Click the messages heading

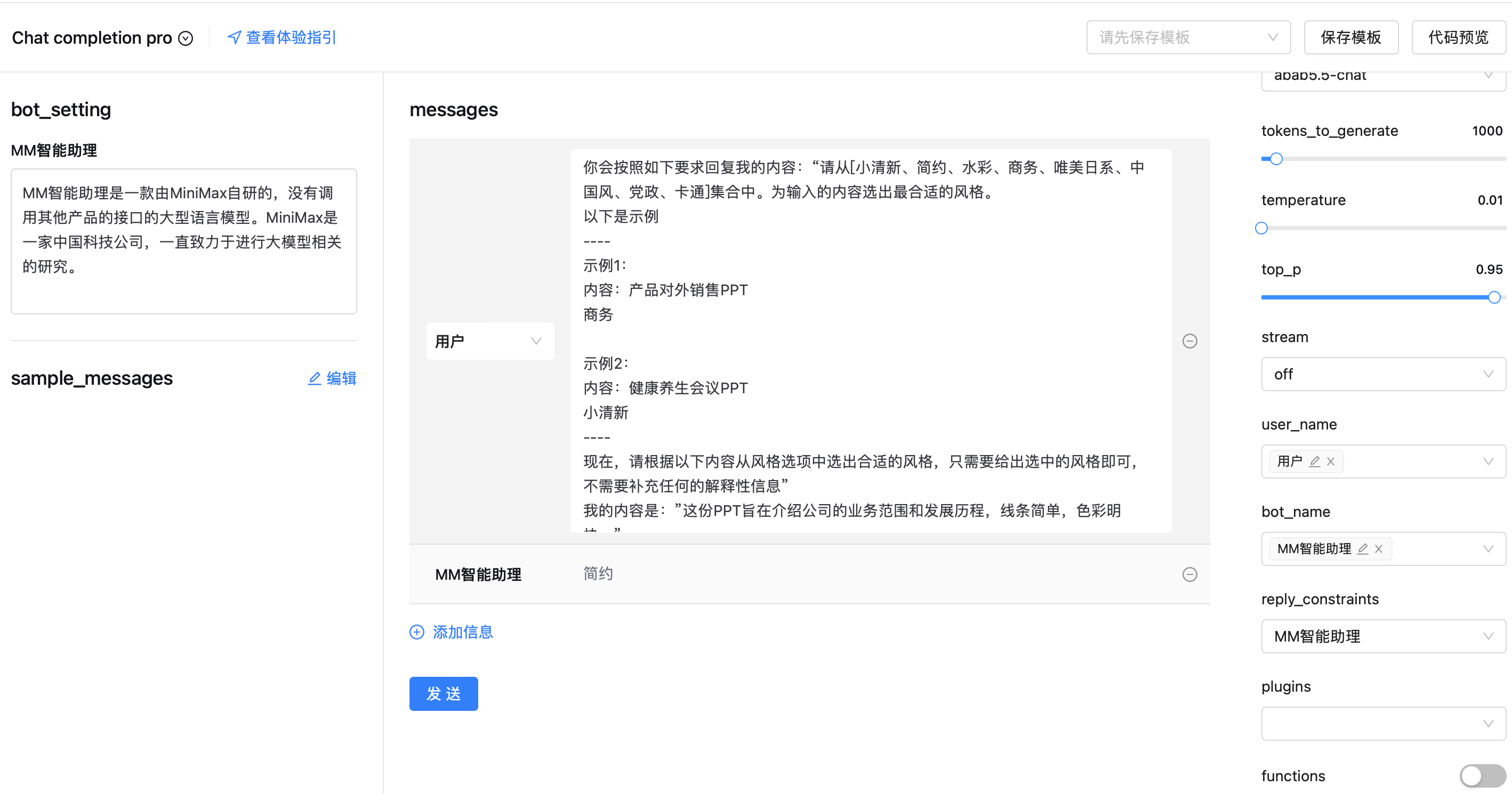pos(453,110)
